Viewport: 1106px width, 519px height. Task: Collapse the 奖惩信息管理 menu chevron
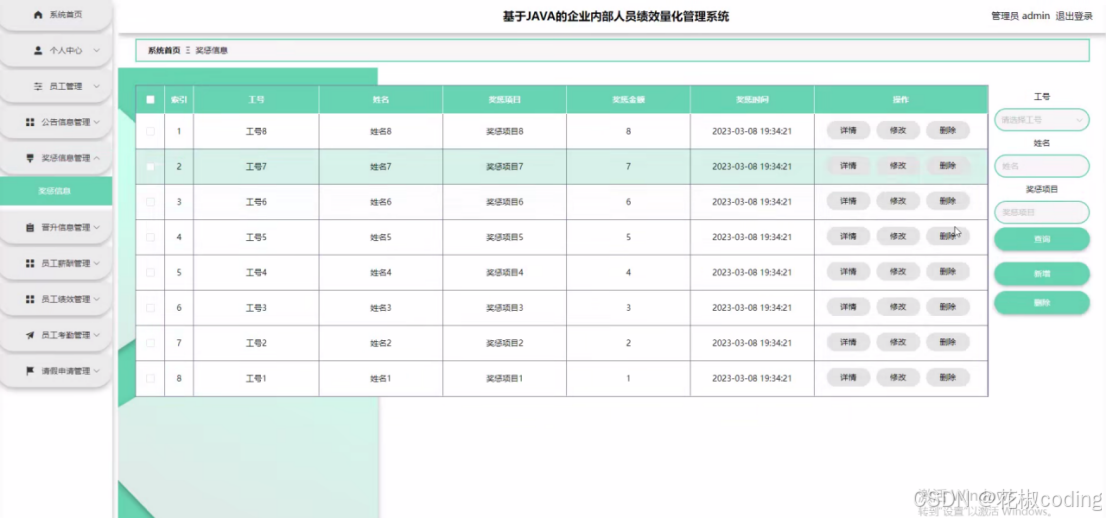(97, 157)
